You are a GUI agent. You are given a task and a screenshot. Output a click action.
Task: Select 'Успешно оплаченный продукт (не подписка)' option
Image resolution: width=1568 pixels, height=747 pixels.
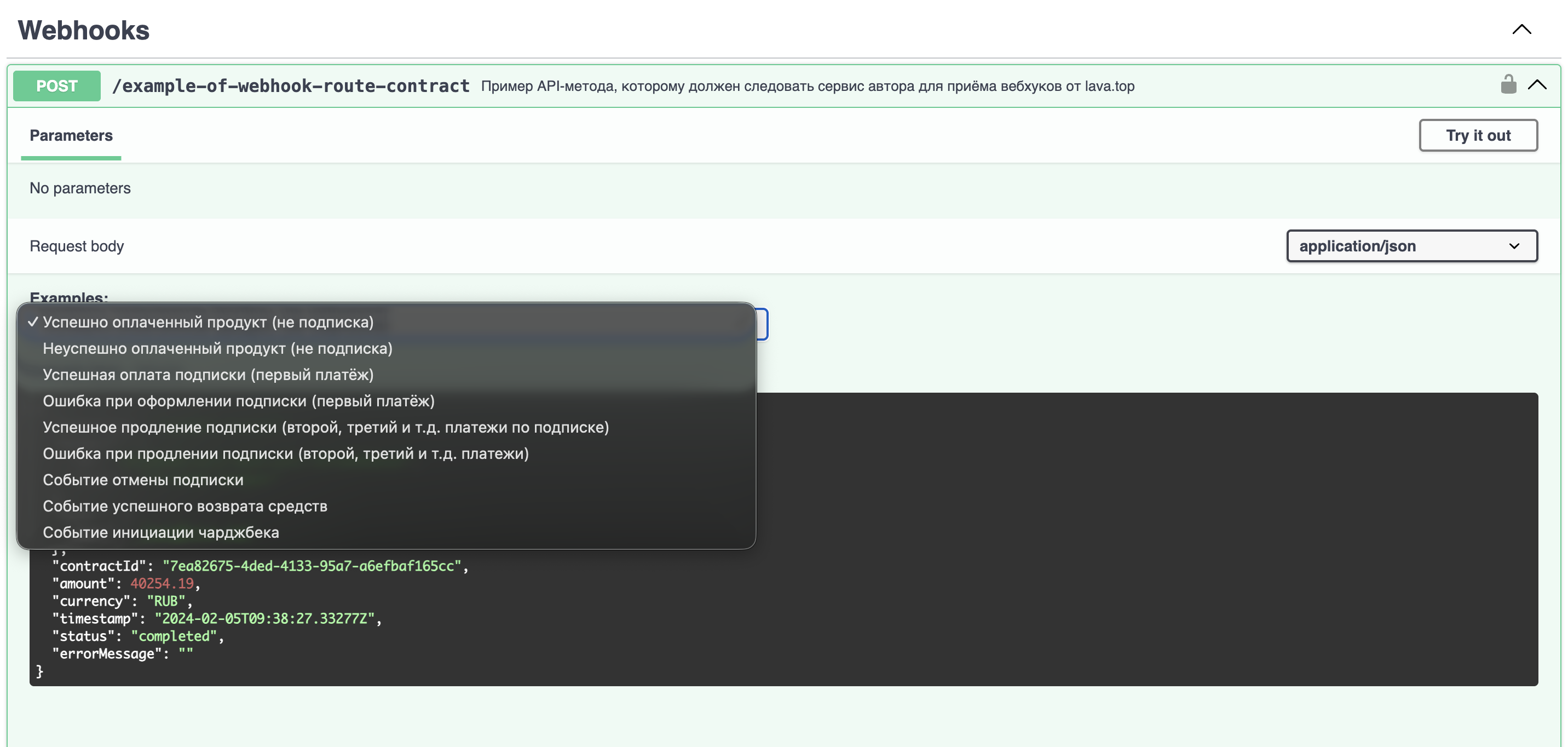(386, 322)
